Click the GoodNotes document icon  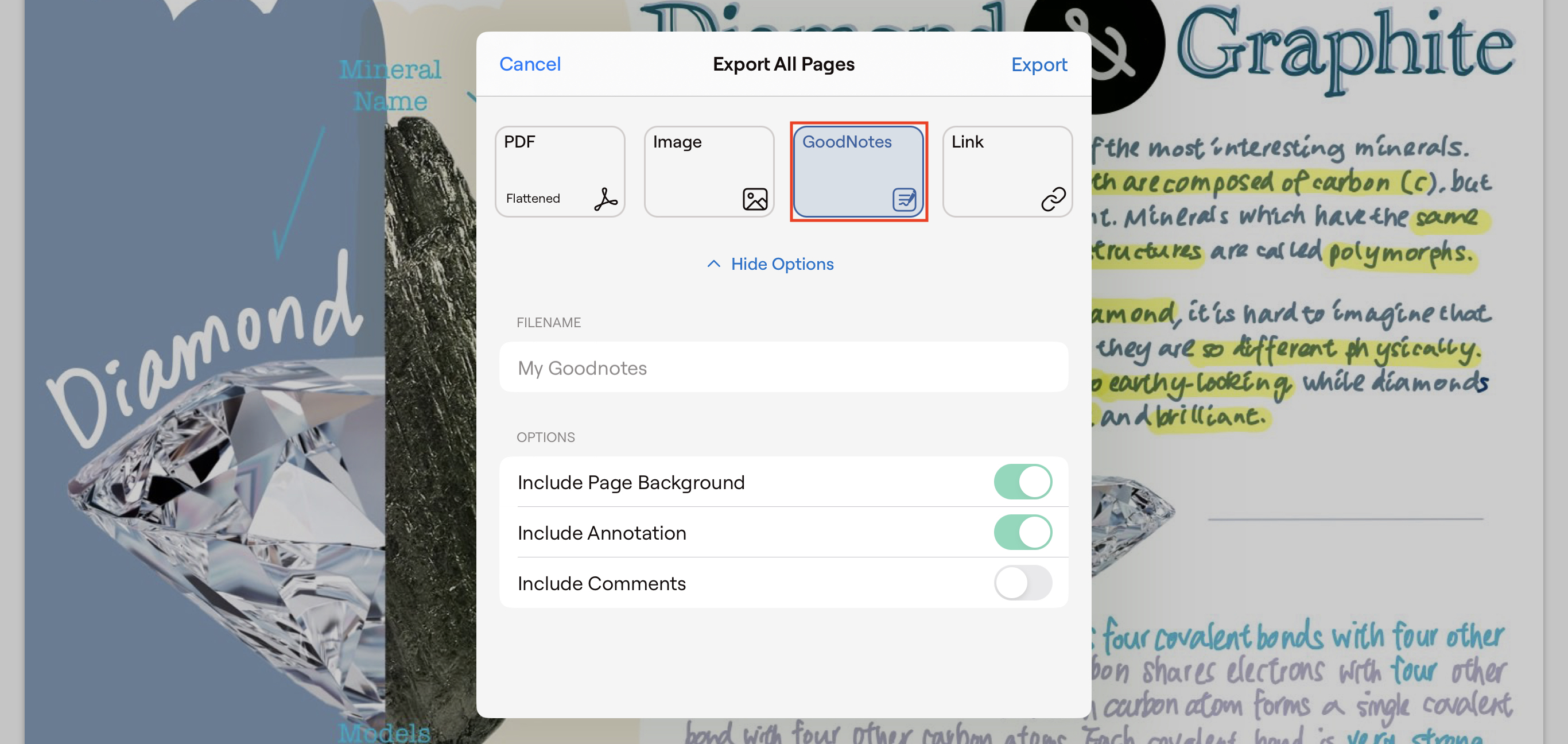tap(903, 199)
